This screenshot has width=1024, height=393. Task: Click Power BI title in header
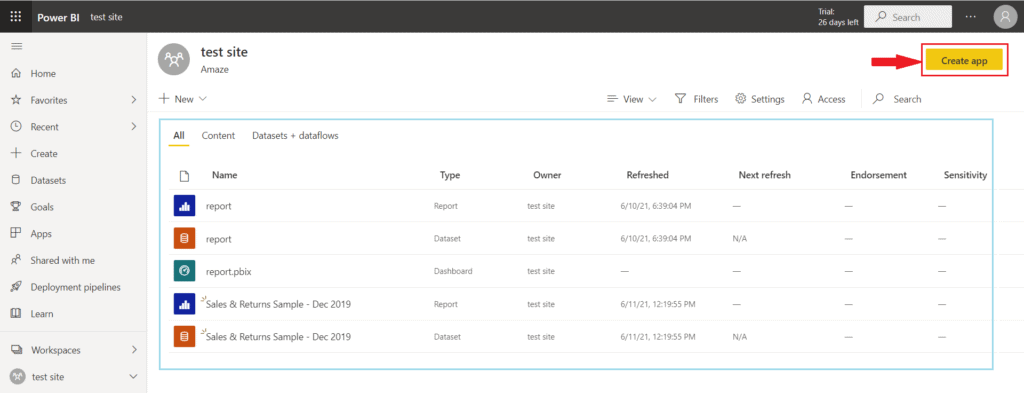59,17
